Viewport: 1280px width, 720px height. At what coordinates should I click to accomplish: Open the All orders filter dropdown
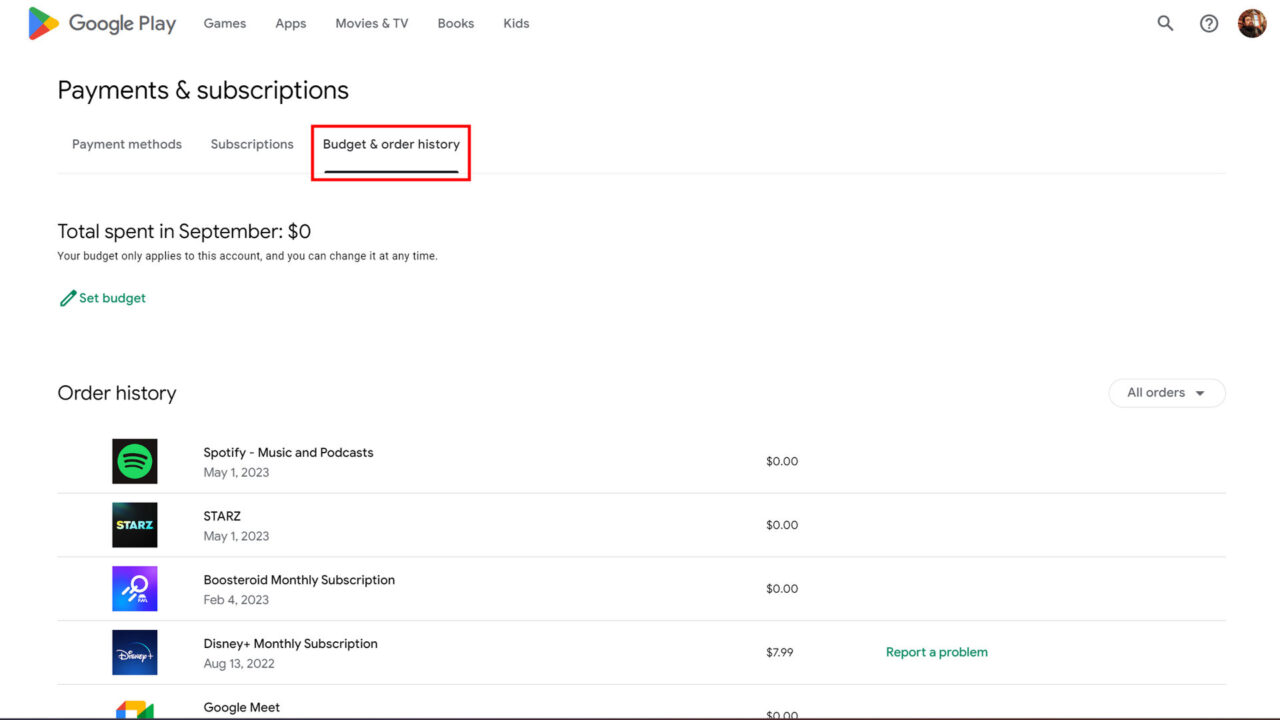click(1167, 393)
